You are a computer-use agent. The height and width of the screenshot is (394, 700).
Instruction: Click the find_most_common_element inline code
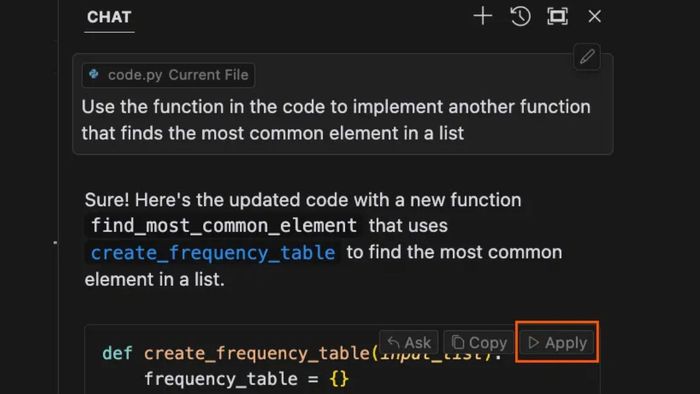click(224, 225)
